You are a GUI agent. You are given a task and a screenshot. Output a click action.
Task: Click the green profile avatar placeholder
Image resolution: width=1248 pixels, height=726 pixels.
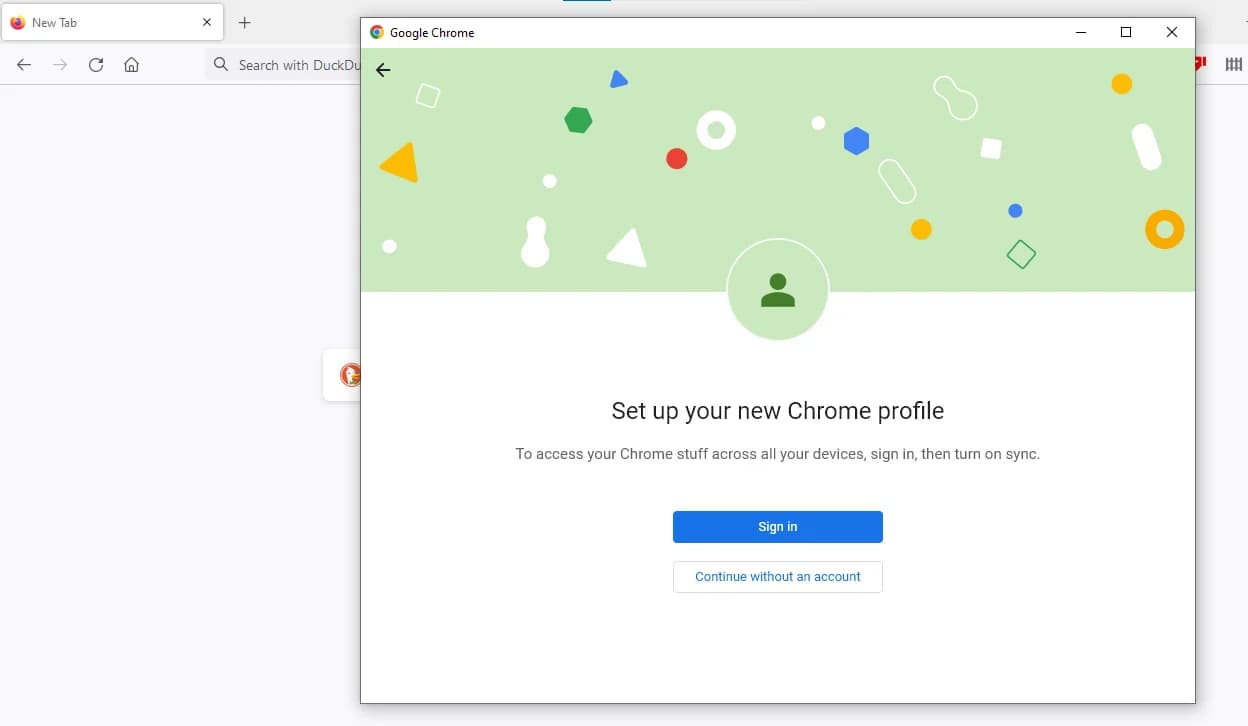[x=778, y=290]
